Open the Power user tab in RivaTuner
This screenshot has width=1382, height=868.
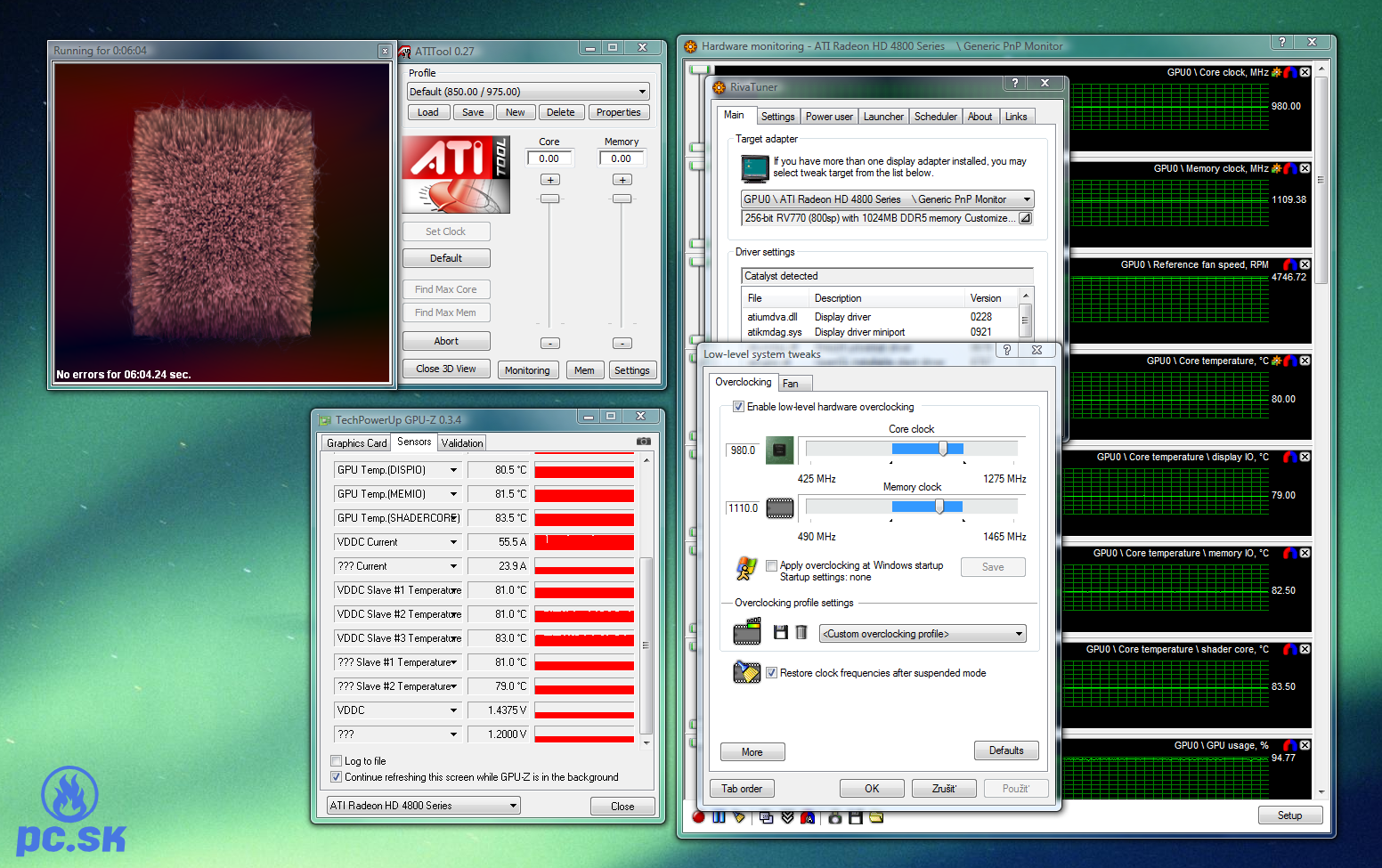(829, 117)
